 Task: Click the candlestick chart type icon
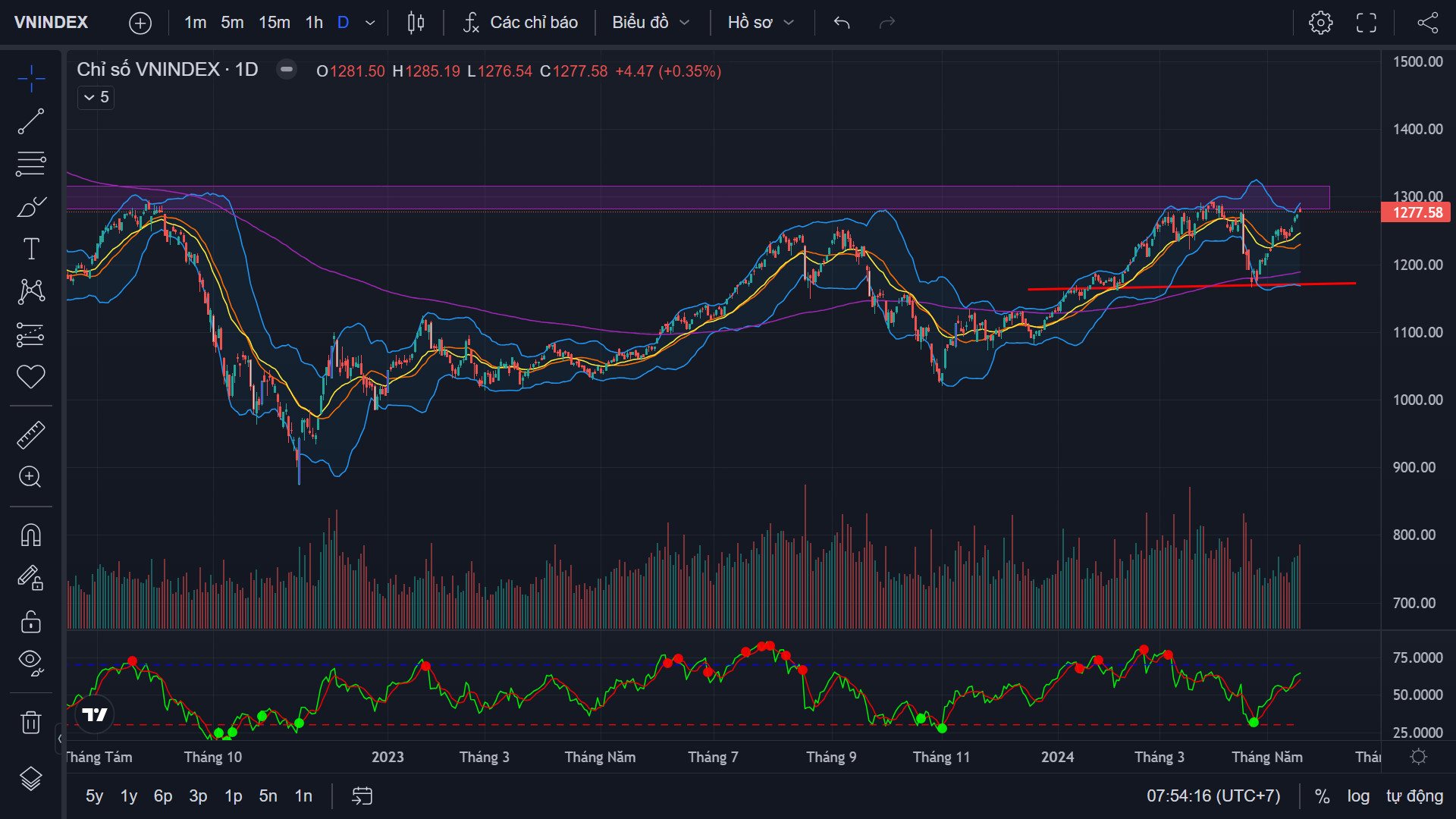[x=416, y=23]
